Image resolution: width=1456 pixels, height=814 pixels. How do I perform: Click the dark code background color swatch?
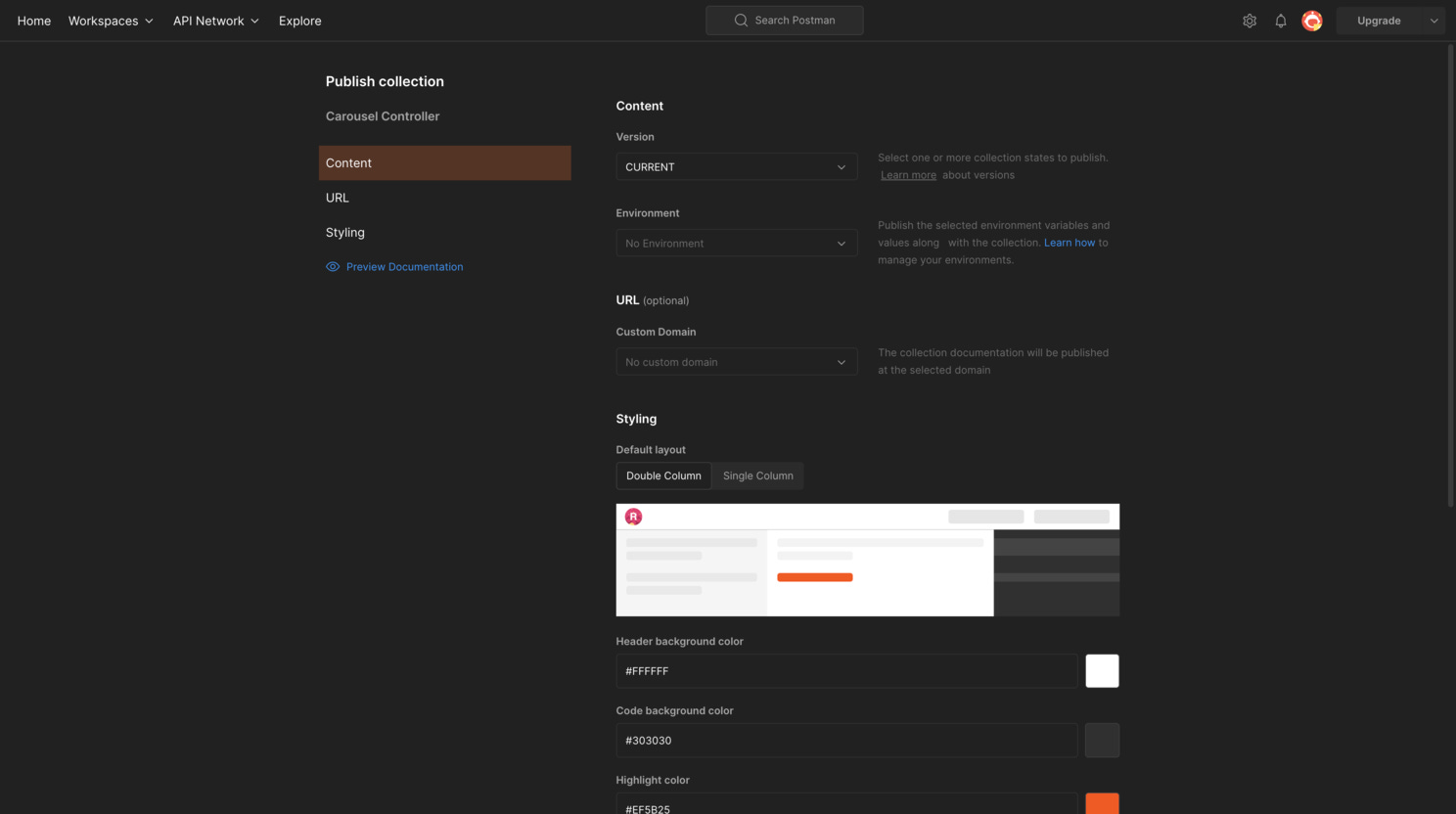(x=1102, y=741)
